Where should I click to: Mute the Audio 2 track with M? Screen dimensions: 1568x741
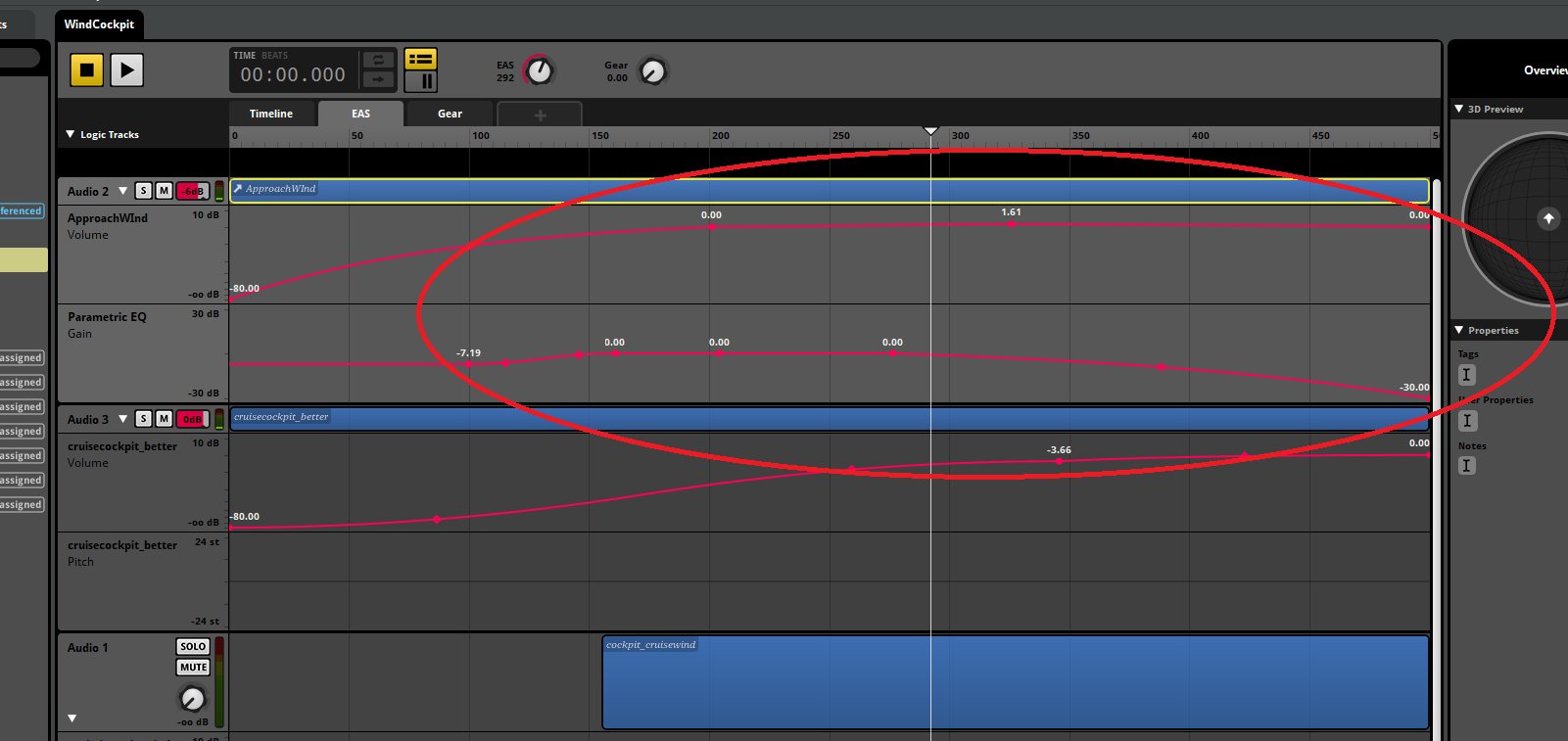tap(164, 191)
